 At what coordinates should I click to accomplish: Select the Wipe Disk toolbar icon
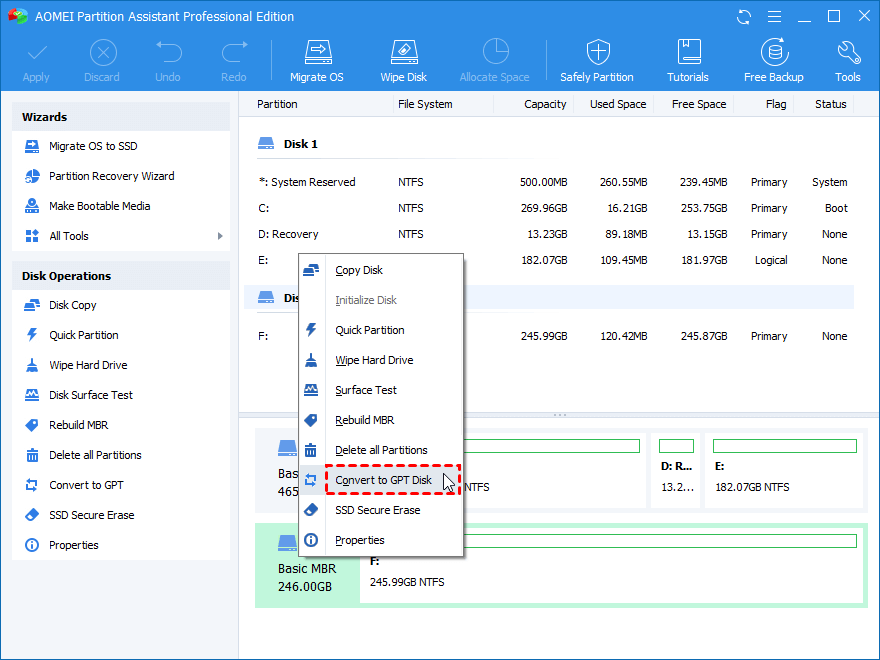(403, 60)
